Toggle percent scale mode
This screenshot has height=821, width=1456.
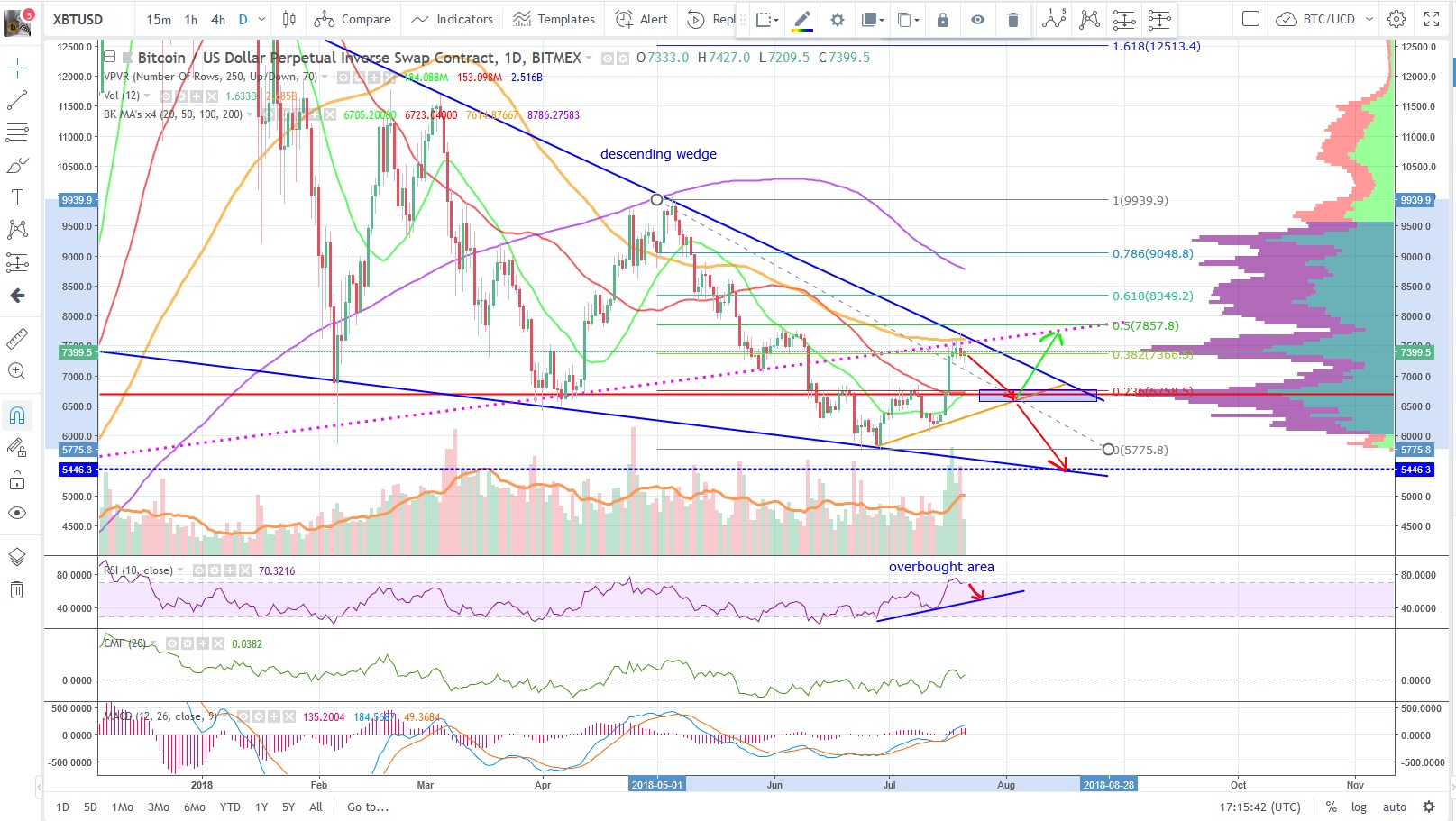(x=1332, y=807)
